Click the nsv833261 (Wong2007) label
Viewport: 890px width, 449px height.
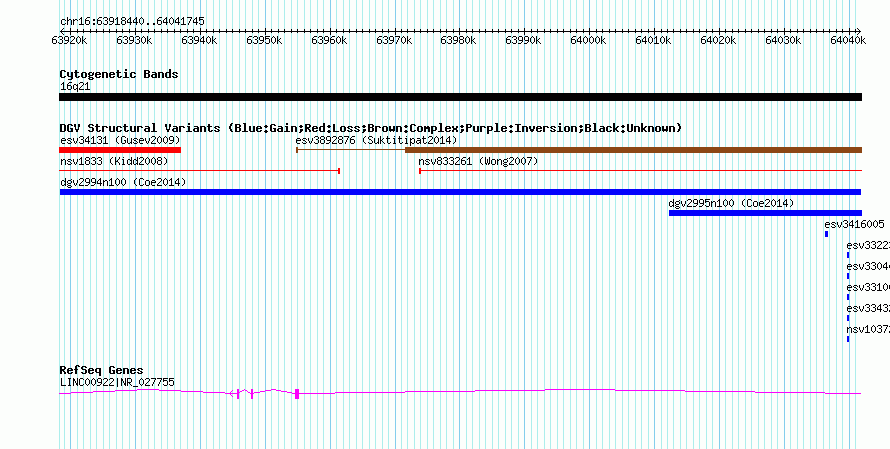[478, 162]
